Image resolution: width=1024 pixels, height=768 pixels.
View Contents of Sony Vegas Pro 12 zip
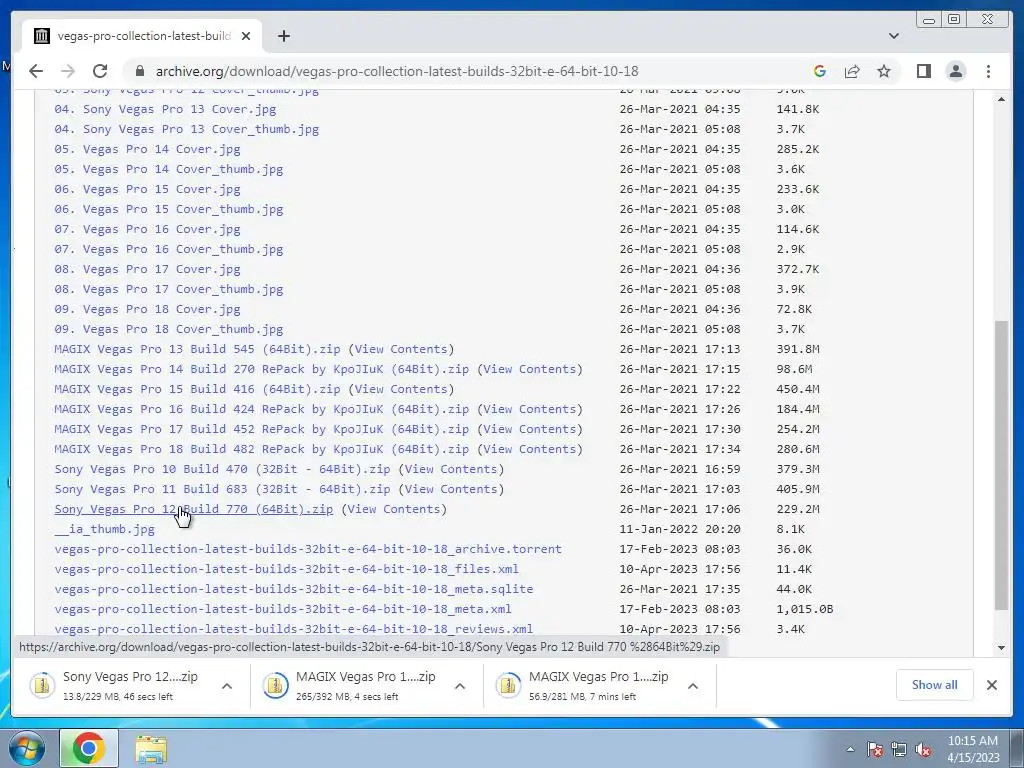[x=394, y=509]
